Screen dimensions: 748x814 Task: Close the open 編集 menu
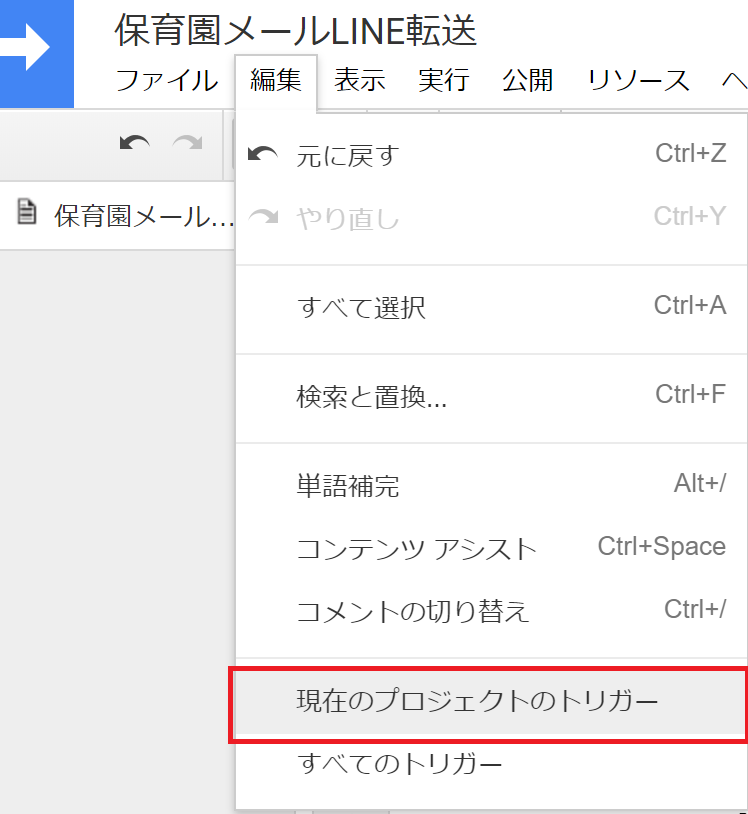tap(276, 81)
